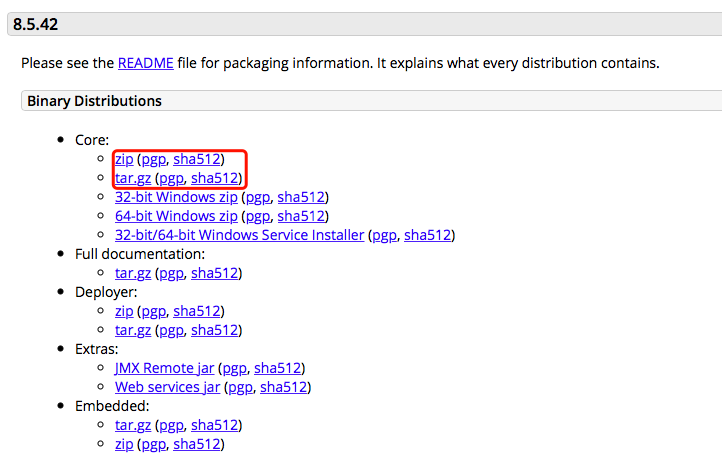Open sha512 for 32-bit Windows zip

[301, 197]
